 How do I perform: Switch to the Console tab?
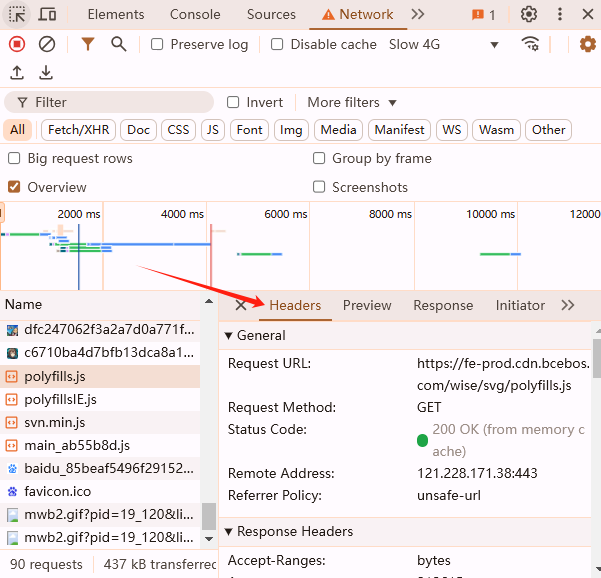click(195, 15)
